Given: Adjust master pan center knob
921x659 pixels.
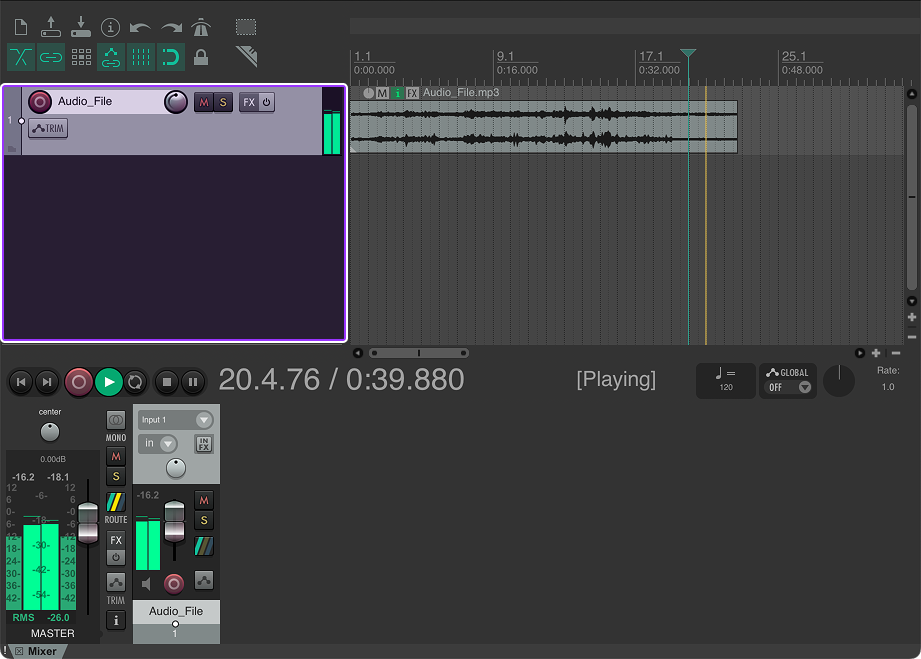Looking at the screenshot, I should click(50, 432).
